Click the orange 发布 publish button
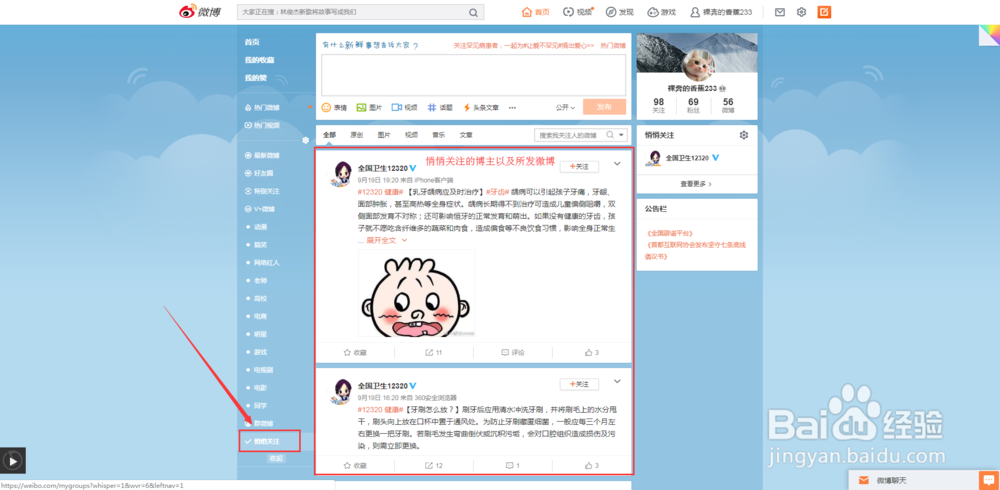The width and height of the screenshot is (1000, 490). 604,107
